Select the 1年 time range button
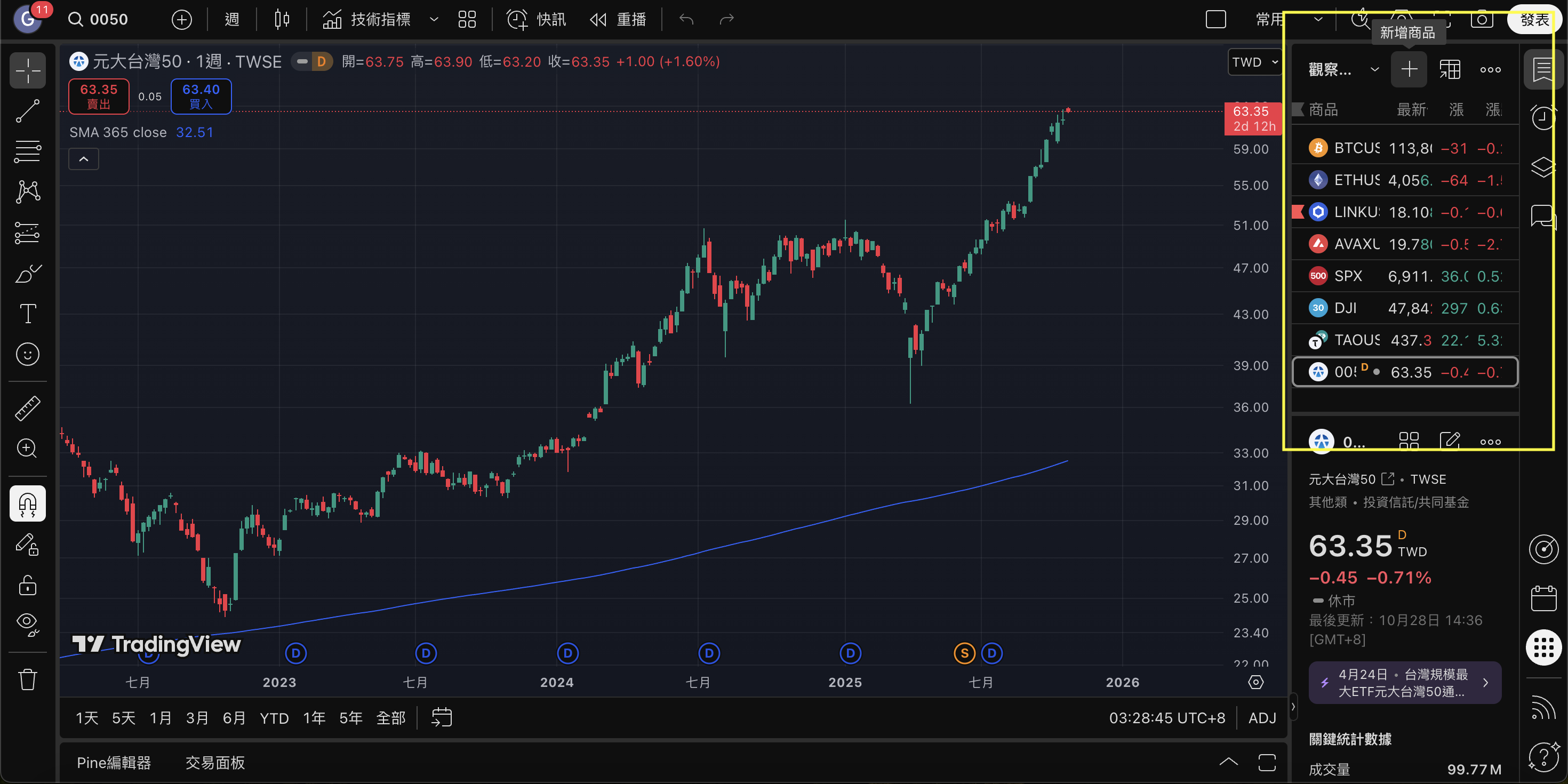This screenshot has height=784, width=1568. (x=314, y=718)
